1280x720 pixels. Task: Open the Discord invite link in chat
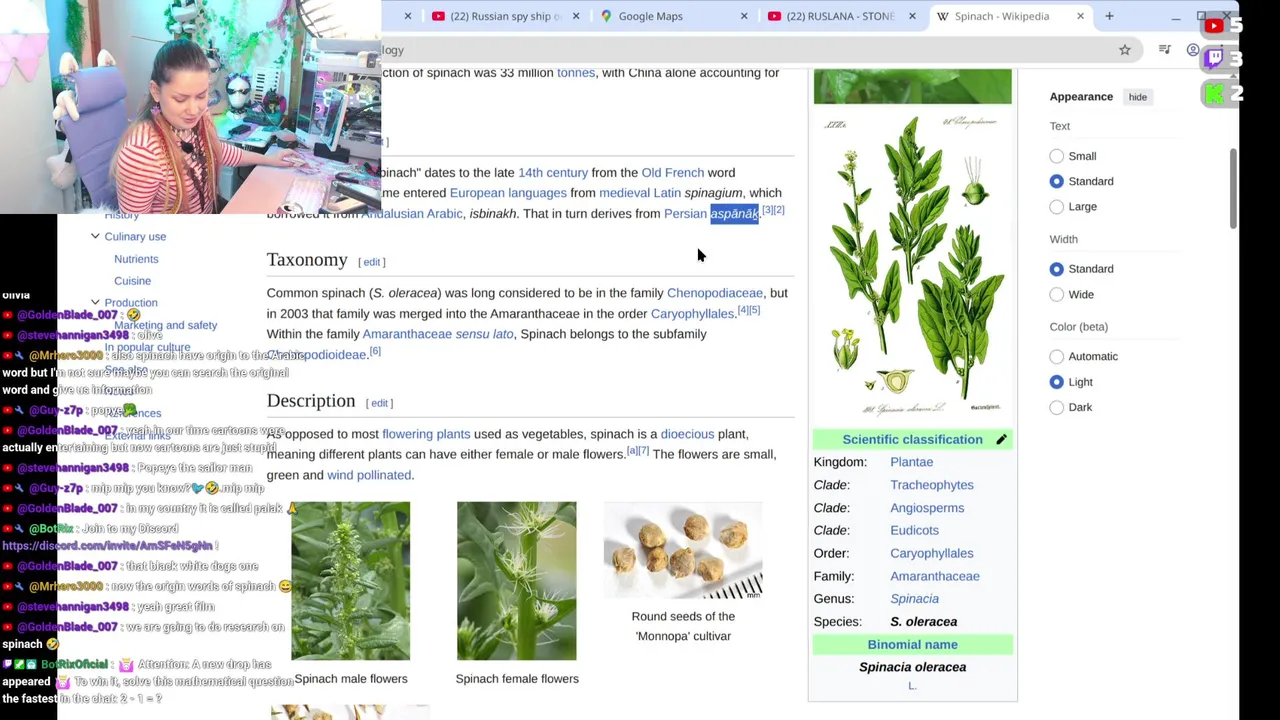[107, 546]
